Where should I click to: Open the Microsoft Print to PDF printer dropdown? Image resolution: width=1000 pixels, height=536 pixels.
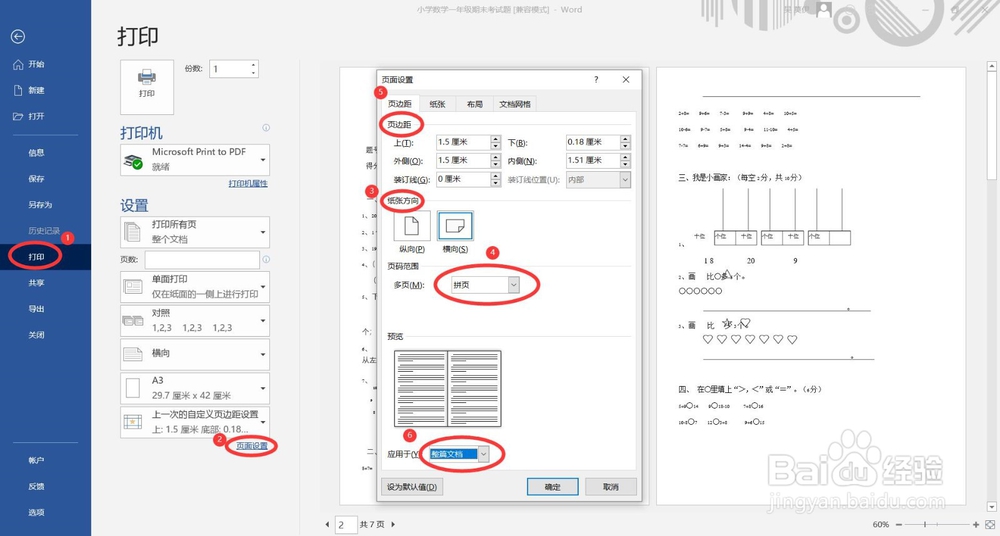click(x=195, y=160)
